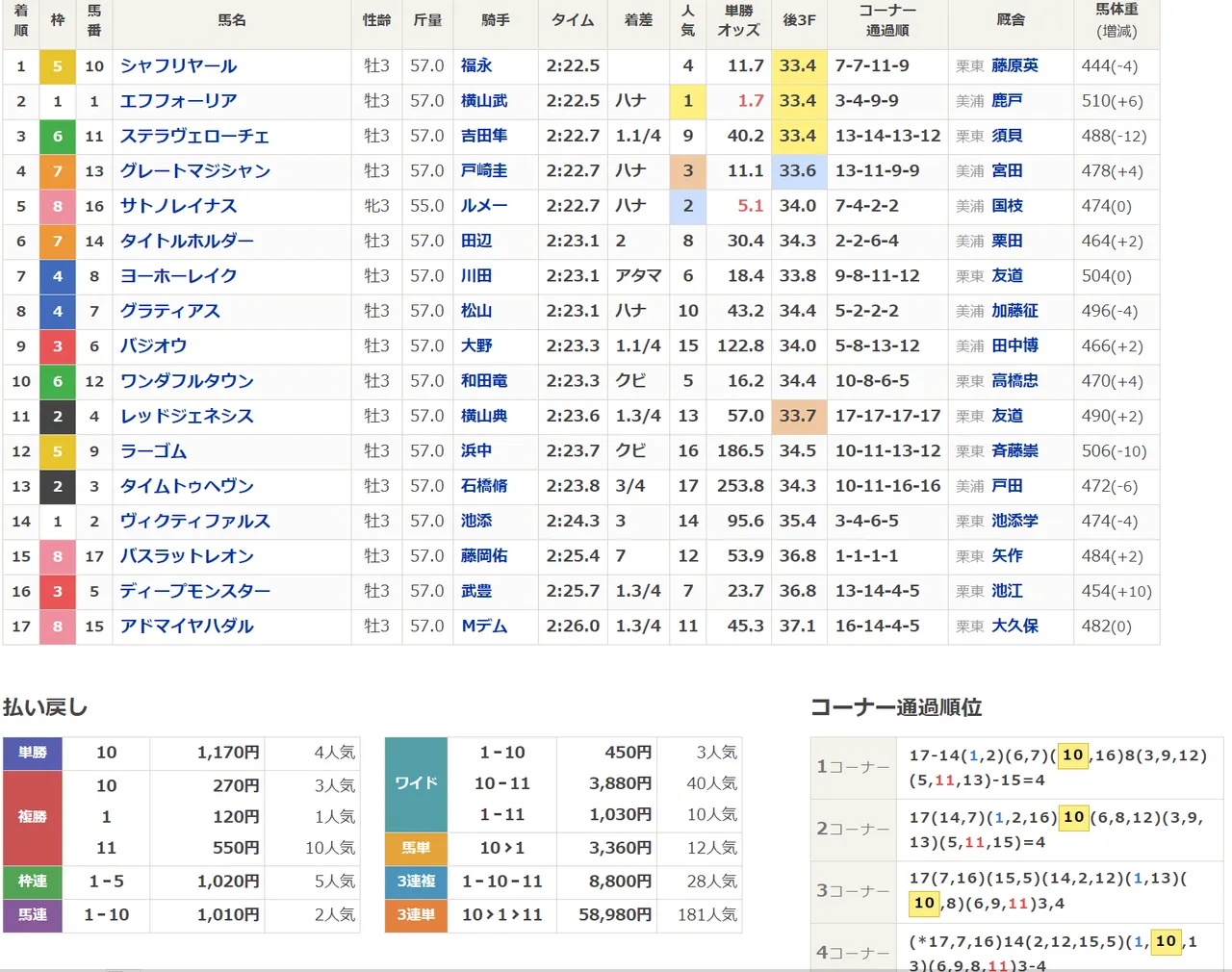
Task: Open trainer link 高橋忠
Action: (x=1015, y=381)
